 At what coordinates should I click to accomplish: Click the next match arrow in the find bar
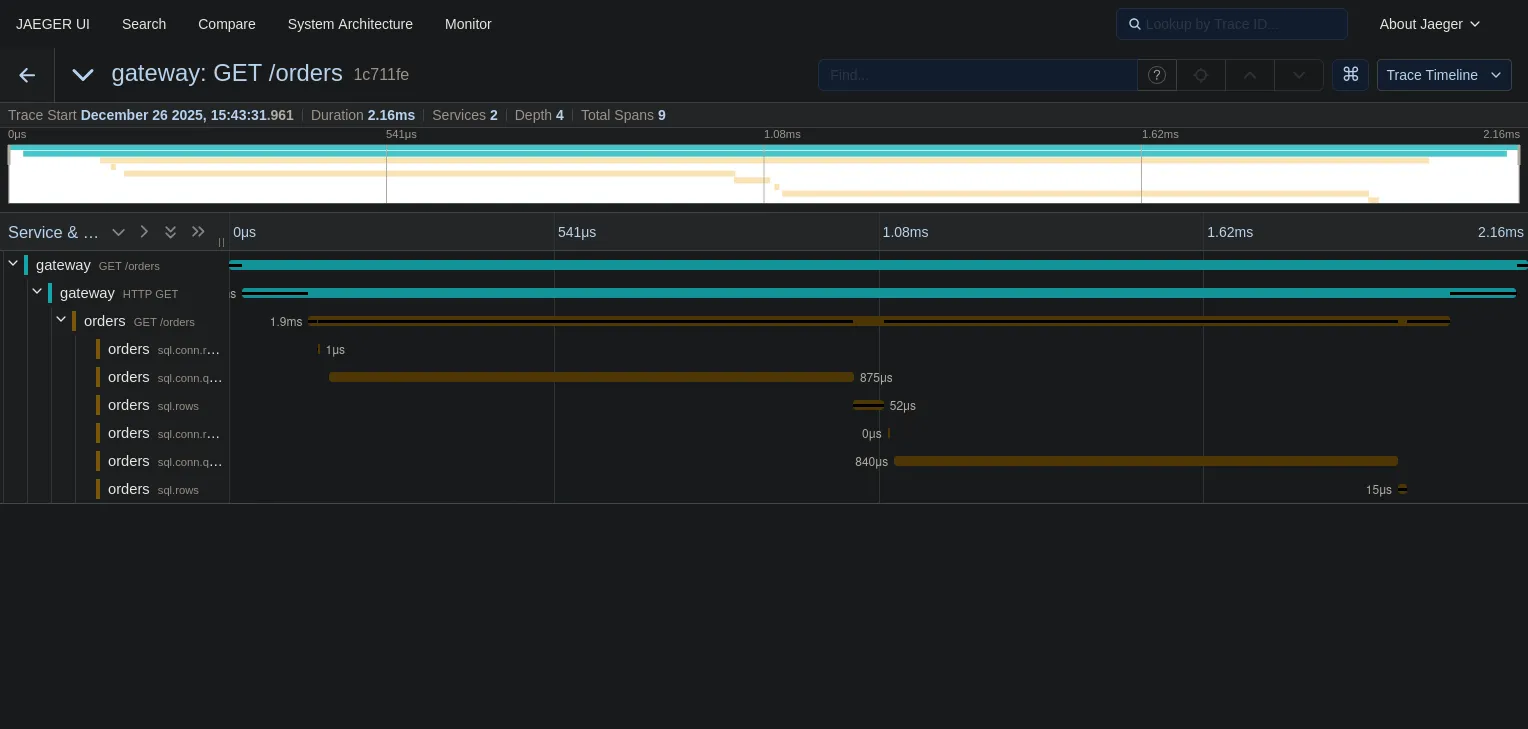point(1298,75)
